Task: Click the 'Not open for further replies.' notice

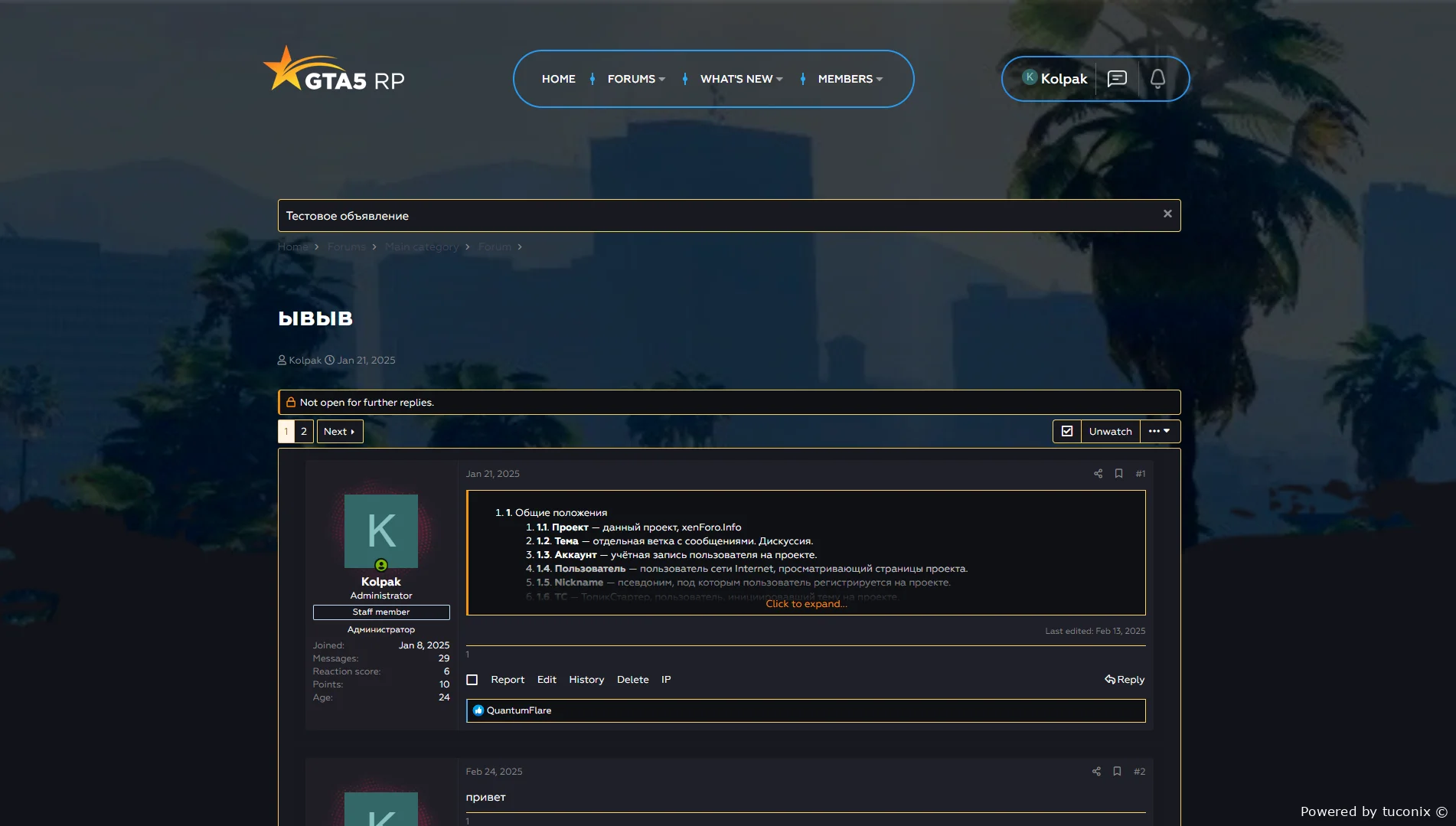Action: [729, 403]
